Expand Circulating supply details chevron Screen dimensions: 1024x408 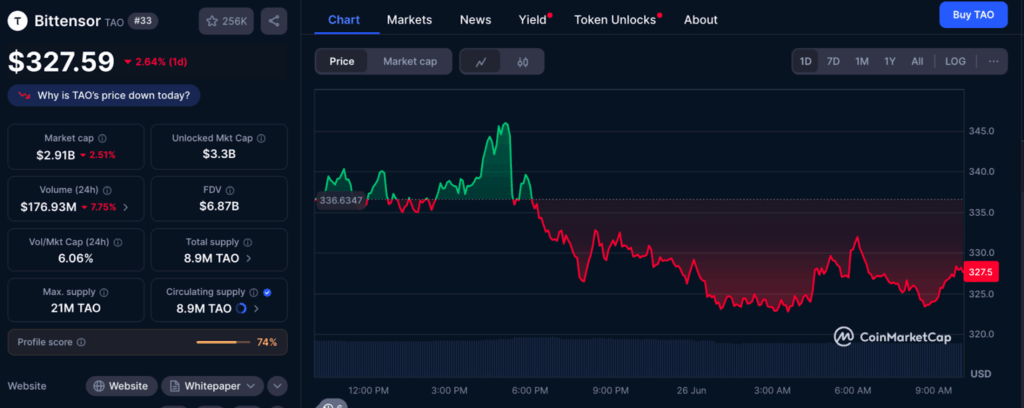click(x=256, y=308)
